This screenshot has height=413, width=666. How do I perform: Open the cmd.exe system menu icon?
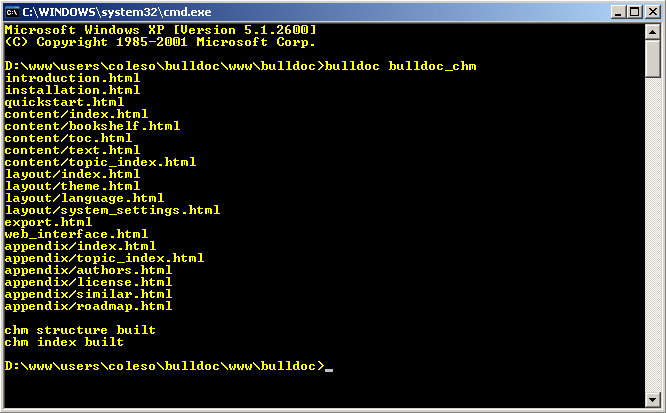[11, 11]
